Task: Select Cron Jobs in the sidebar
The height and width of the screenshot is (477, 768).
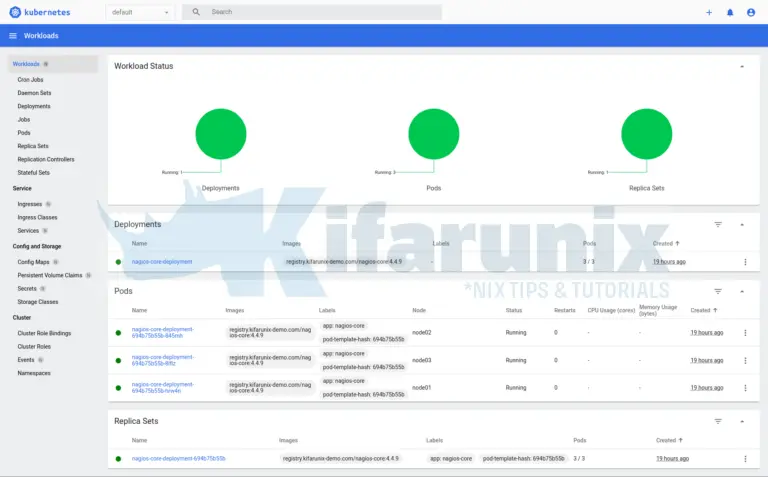Action: tap(31, 79)
